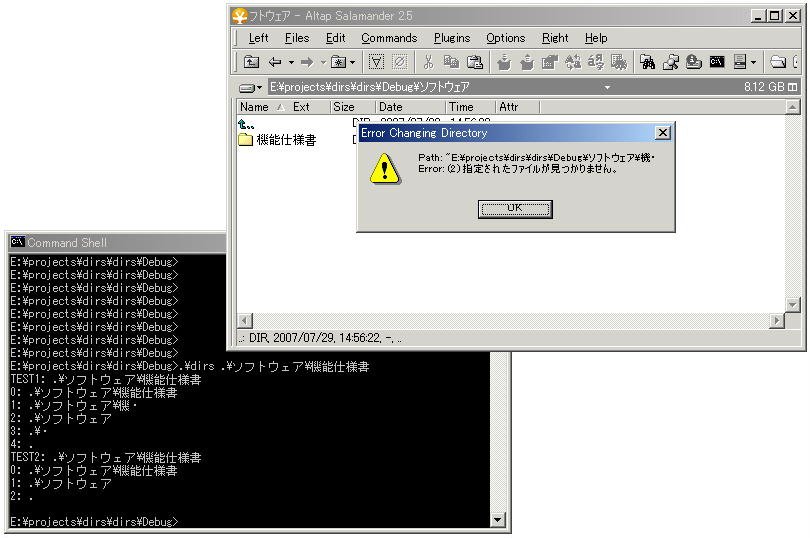The height and width of the screenshot is (538, 810).
Task: Click the Parent Directory toolbar icon
Action: [x=252, y=63]
